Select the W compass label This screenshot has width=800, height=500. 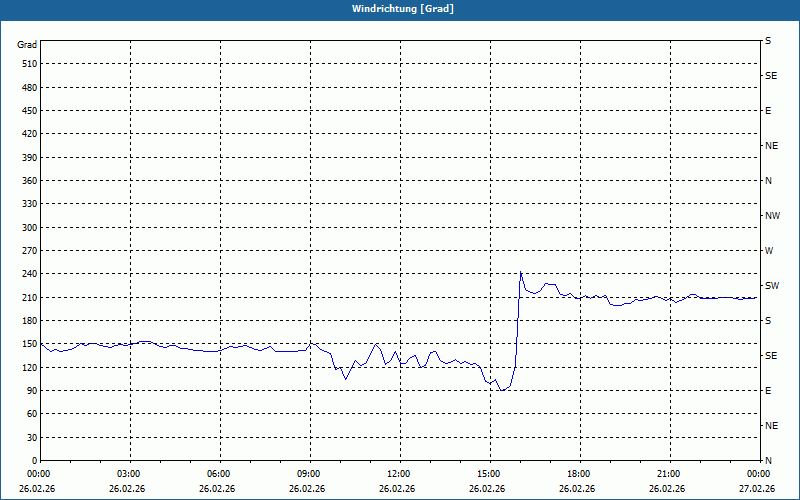click(x=769, y=251)
